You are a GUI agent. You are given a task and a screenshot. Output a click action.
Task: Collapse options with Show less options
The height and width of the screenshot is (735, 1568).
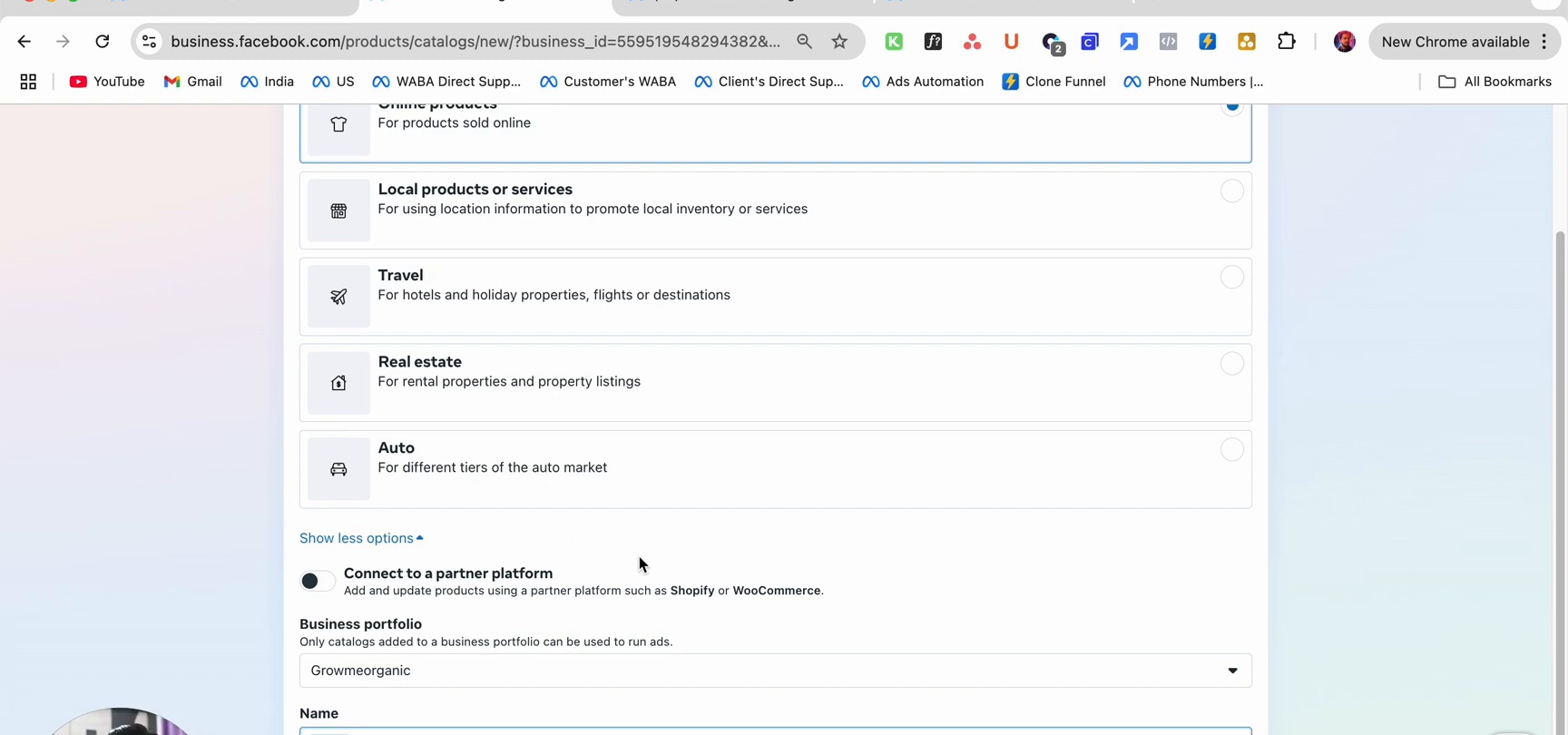coord(361,538)
